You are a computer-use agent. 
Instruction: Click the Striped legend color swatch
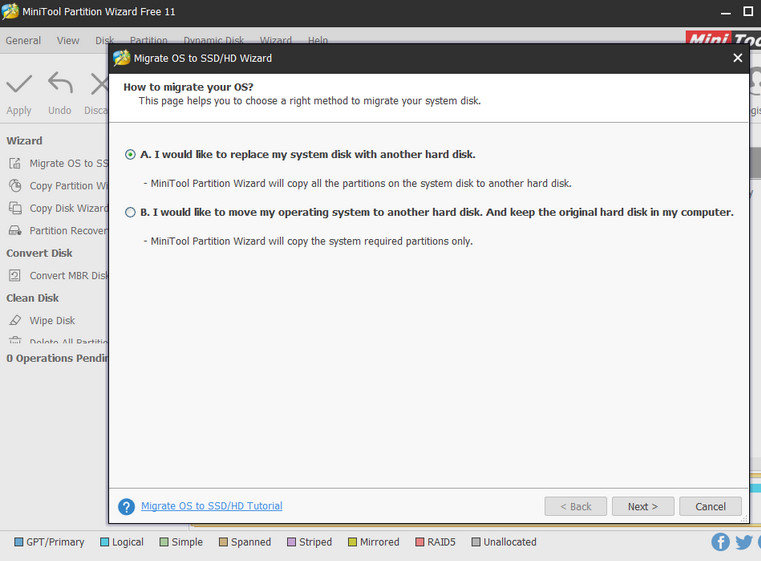tap(291, 542)
